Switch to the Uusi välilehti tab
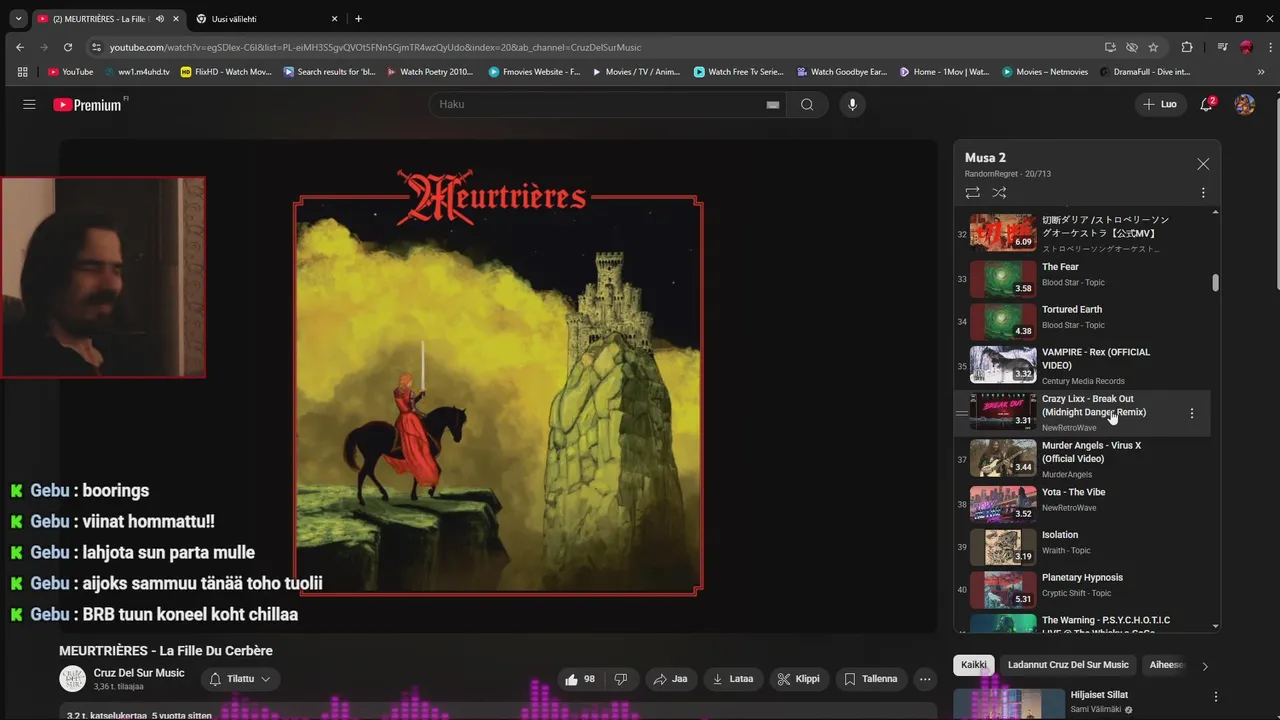Screen dimensions: 1280x720 (265, 18)
